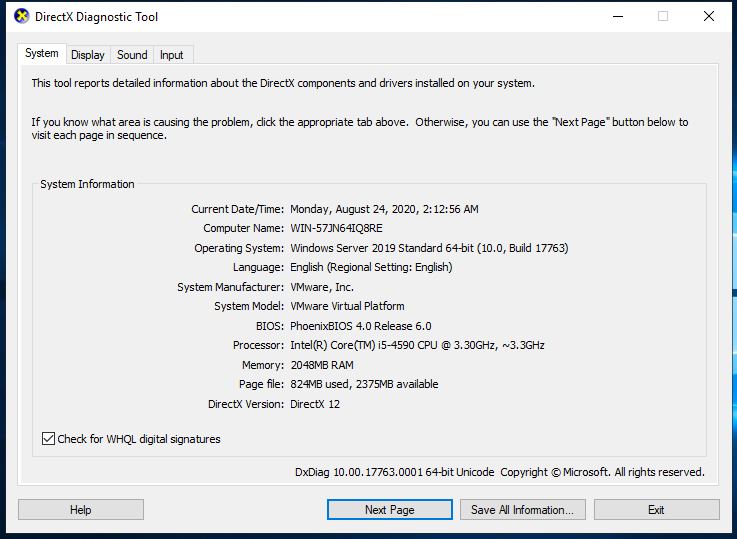The height and width of the screenshot is (539, 737).
Task: Select the System tab
Action: point(42,54)
